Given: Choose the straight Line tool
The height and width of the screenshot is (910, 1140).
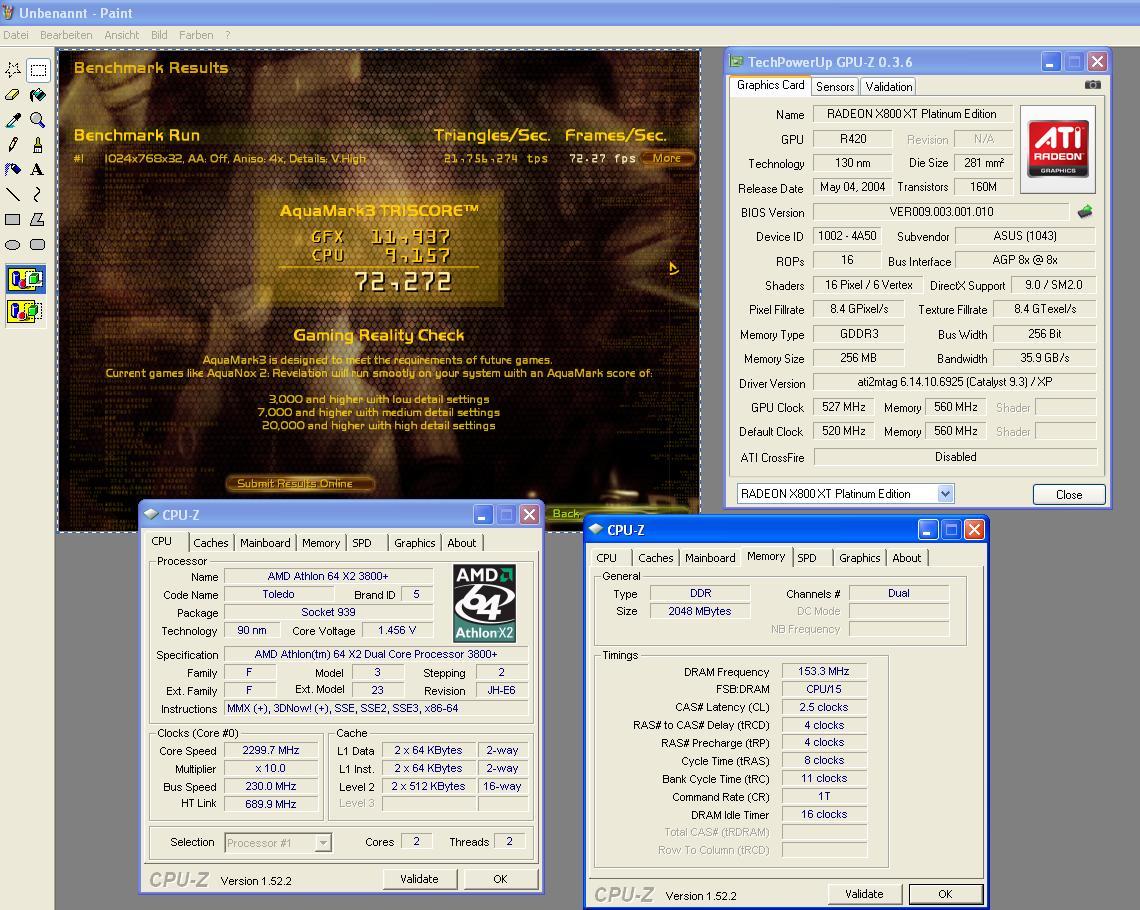Looking at the screenshot, I should click(13, 194).
